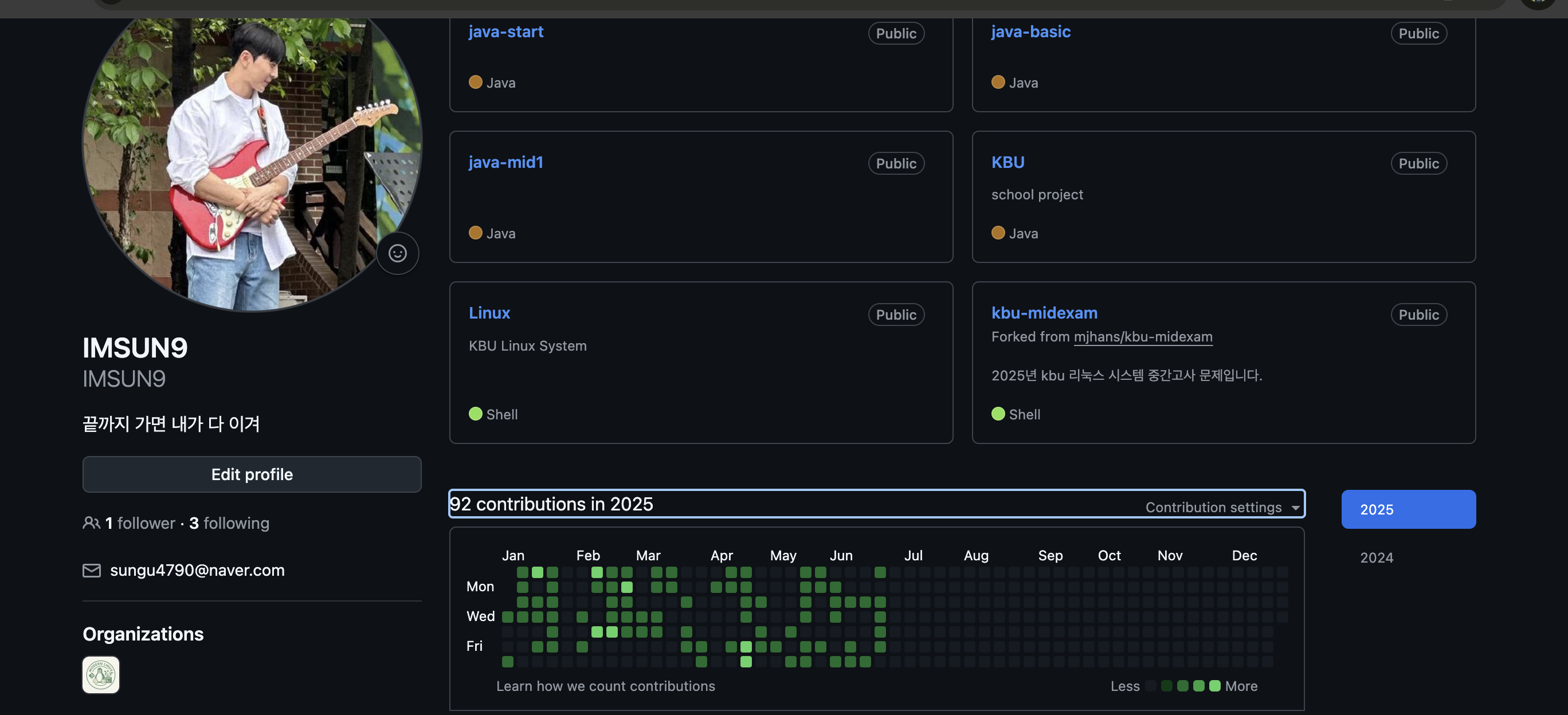Screen dimensions: 1568x715
Task: Click the Edit profile button
Action: (252, 474)
